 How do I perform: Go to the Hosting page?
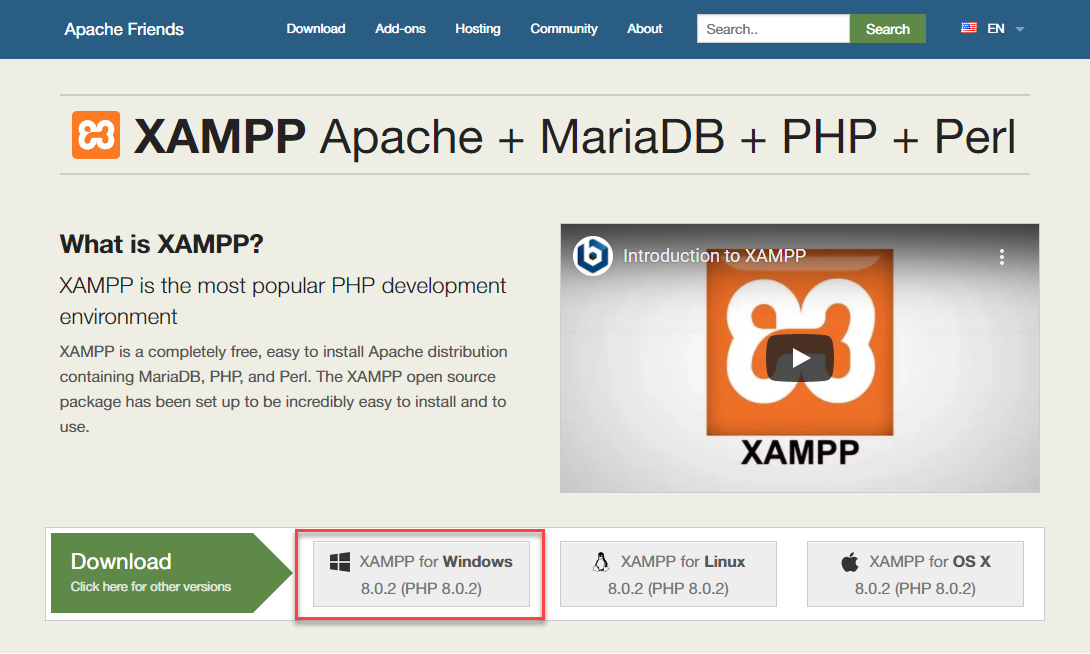[x=478, y=28]
